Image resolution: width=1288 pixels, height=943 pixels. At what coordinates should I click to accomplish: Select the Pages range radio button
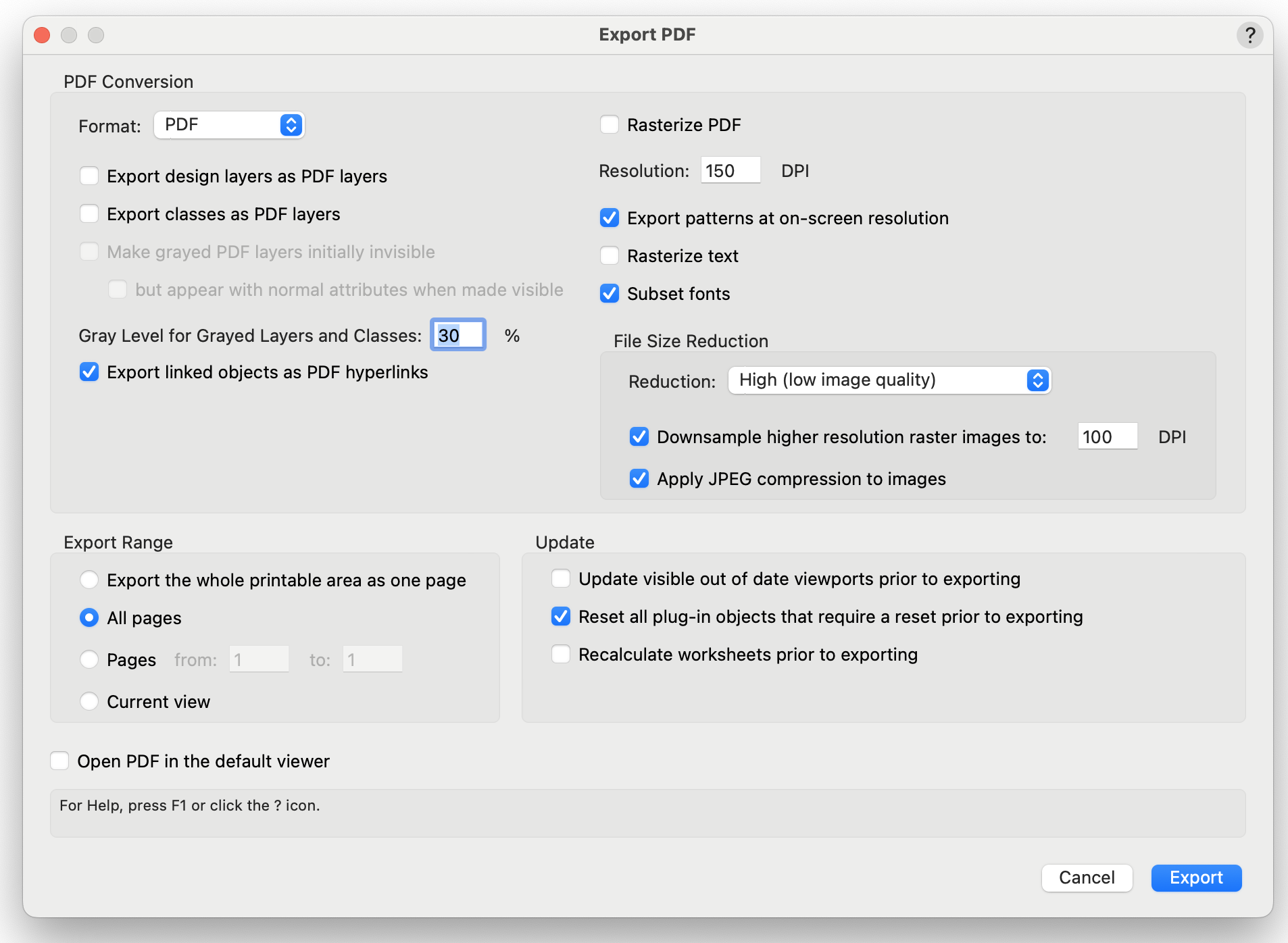pos(89,660)
